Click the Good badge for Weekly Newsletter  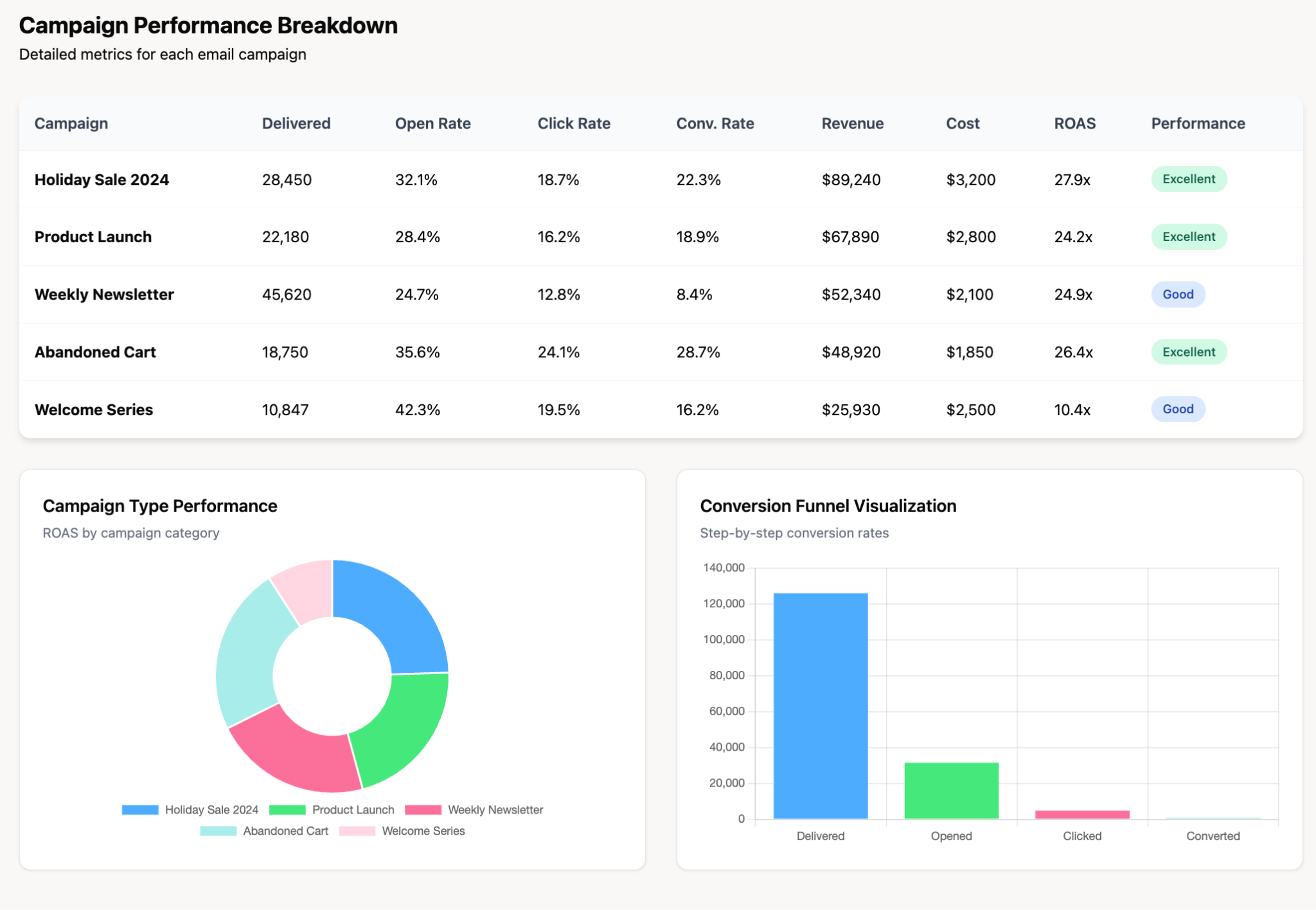point(1178,294)
